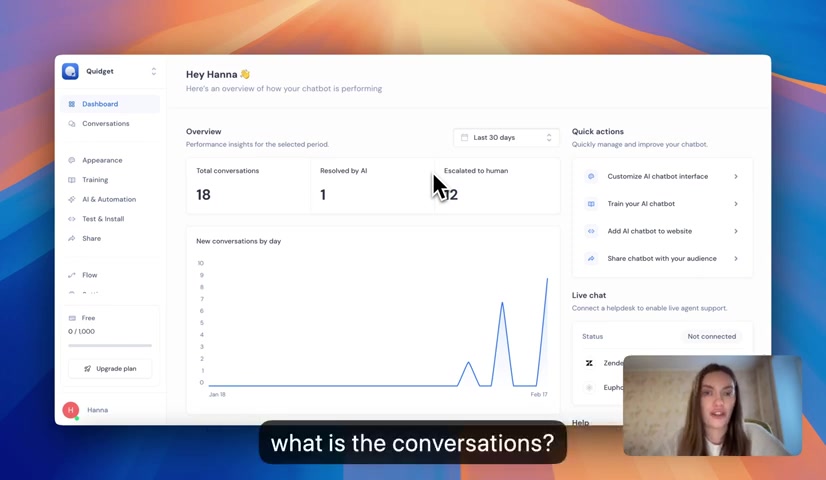Click the Flow icon in sidebar
The height and width of the screenshot is (480, 826).
click(72, 275)
